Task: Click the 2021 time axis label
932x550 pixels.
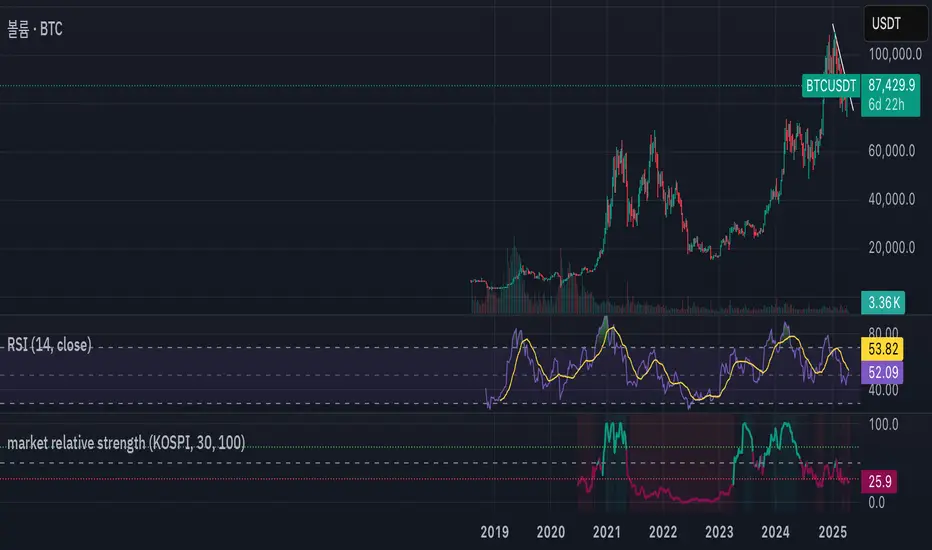Action: click(606, 532)
